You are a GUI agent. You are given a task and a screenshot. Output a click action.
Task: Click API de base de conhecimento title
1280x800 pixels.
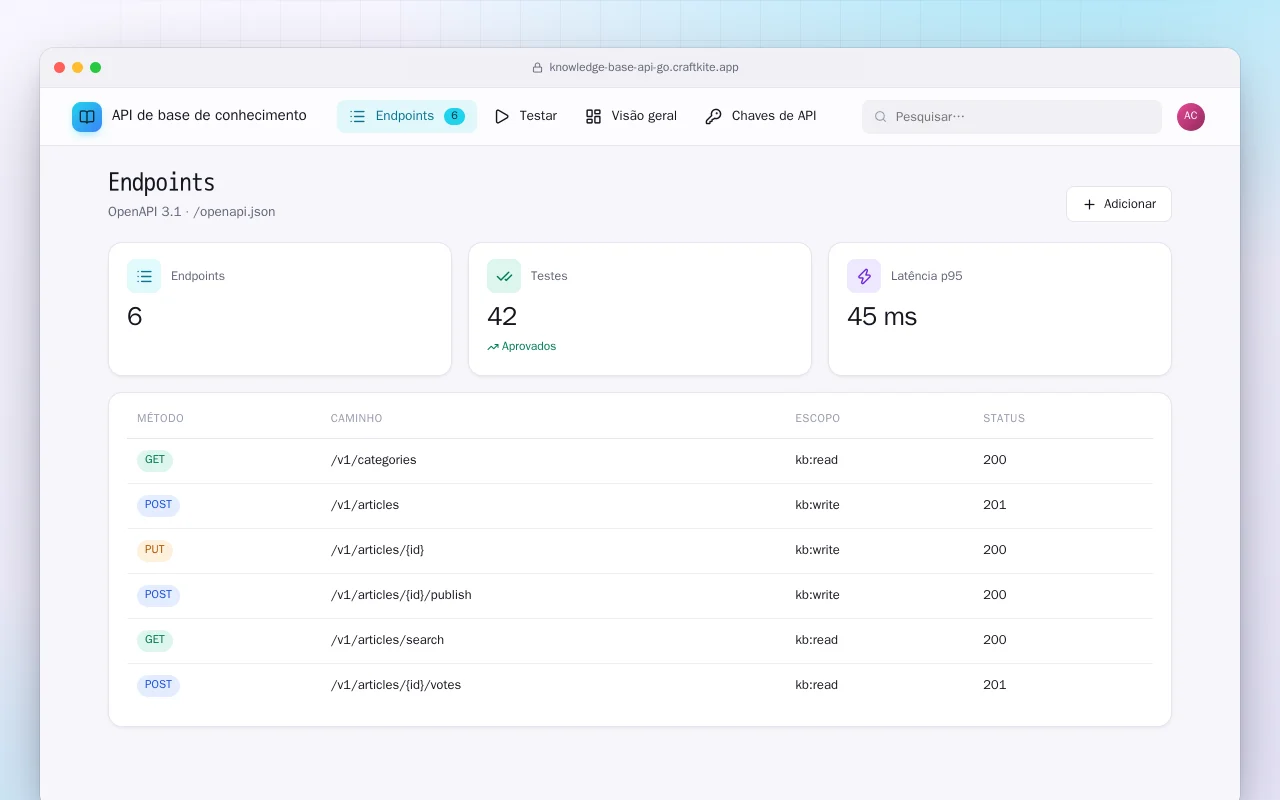point(209,116)
